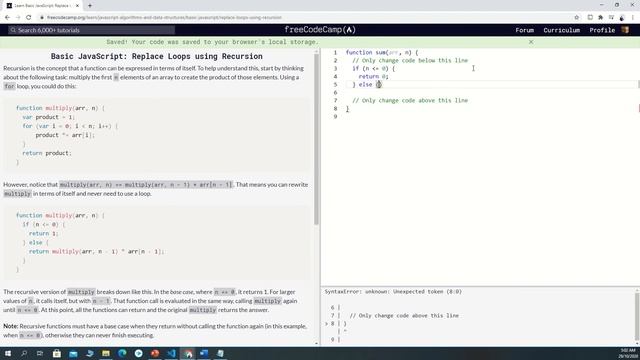Image resolution: width=640 pixels, height=360 pixels.
Task: Open a new browser tab with the plus icon
Action: [x=90, y=6]
